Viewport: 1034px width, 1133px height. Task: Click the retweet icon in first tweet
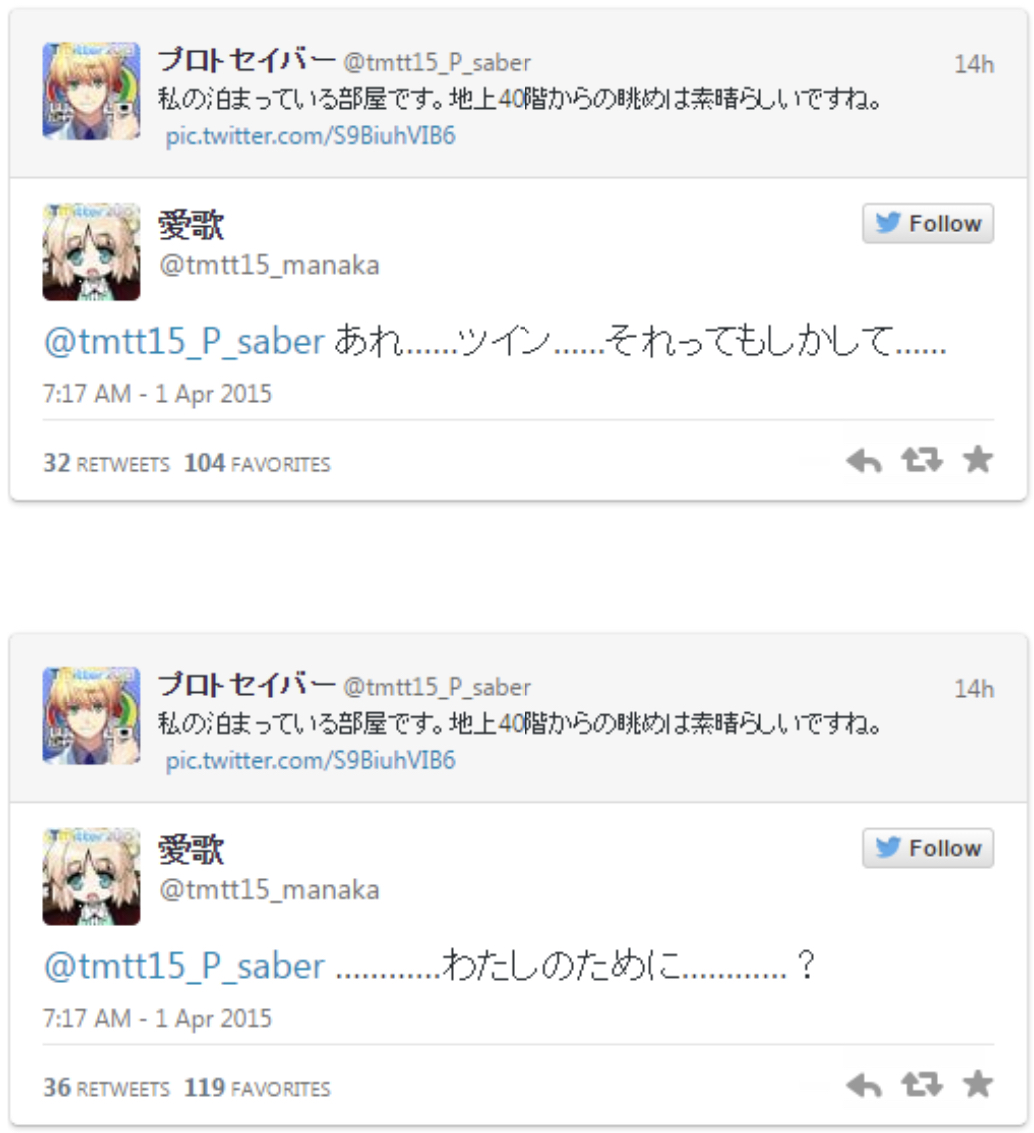click(921, 460)
